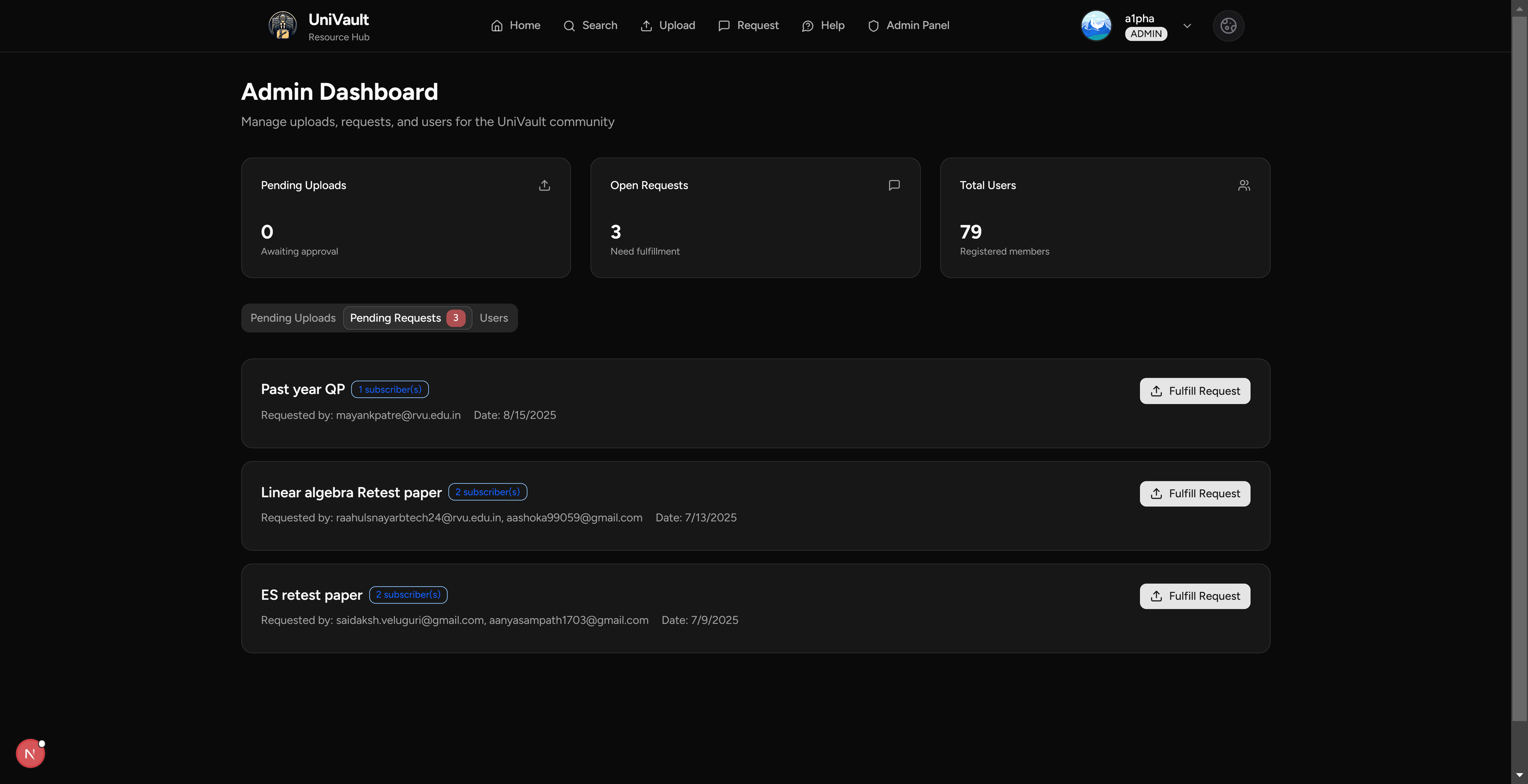Open Request via the speech bubble icon

(x=724, y=25)
